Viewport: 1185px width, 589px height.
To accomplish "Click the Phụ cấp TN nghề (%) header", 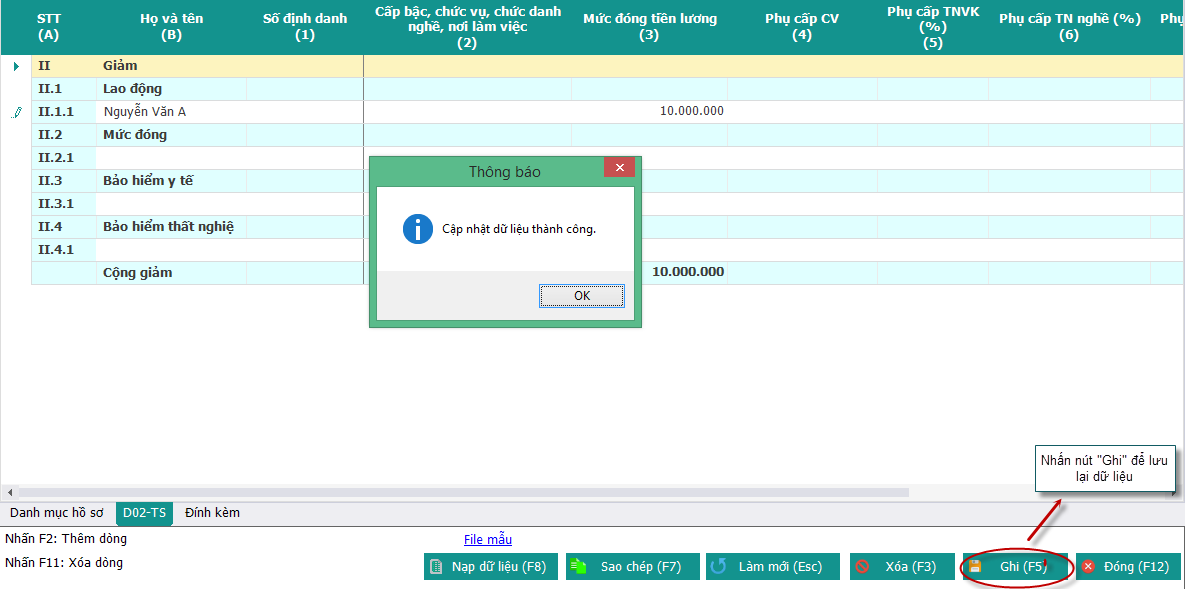I will tap(1069, 27).
